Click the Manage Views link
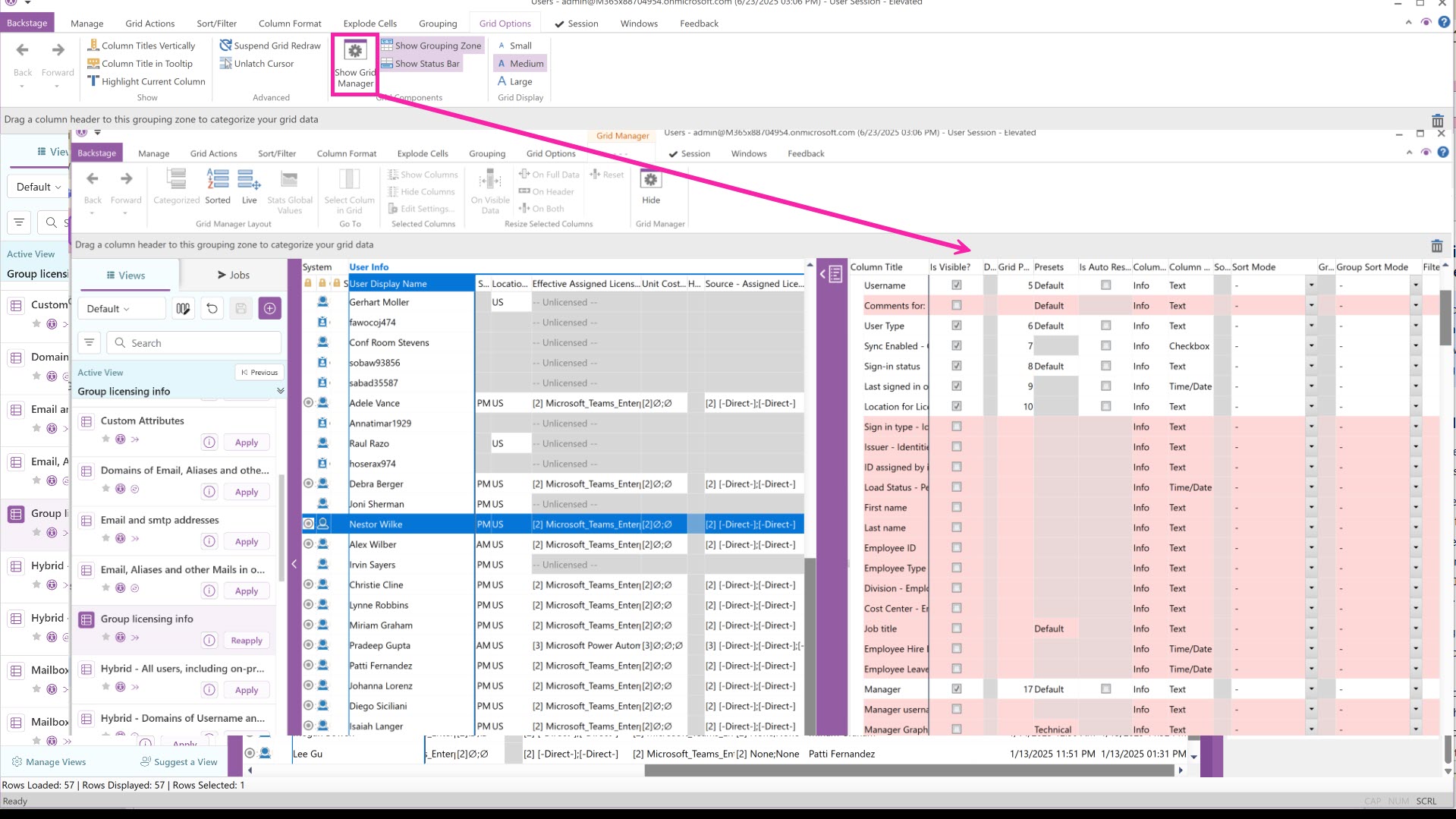1456x819 pixels. pyautogui.click(x=55, y=762)
